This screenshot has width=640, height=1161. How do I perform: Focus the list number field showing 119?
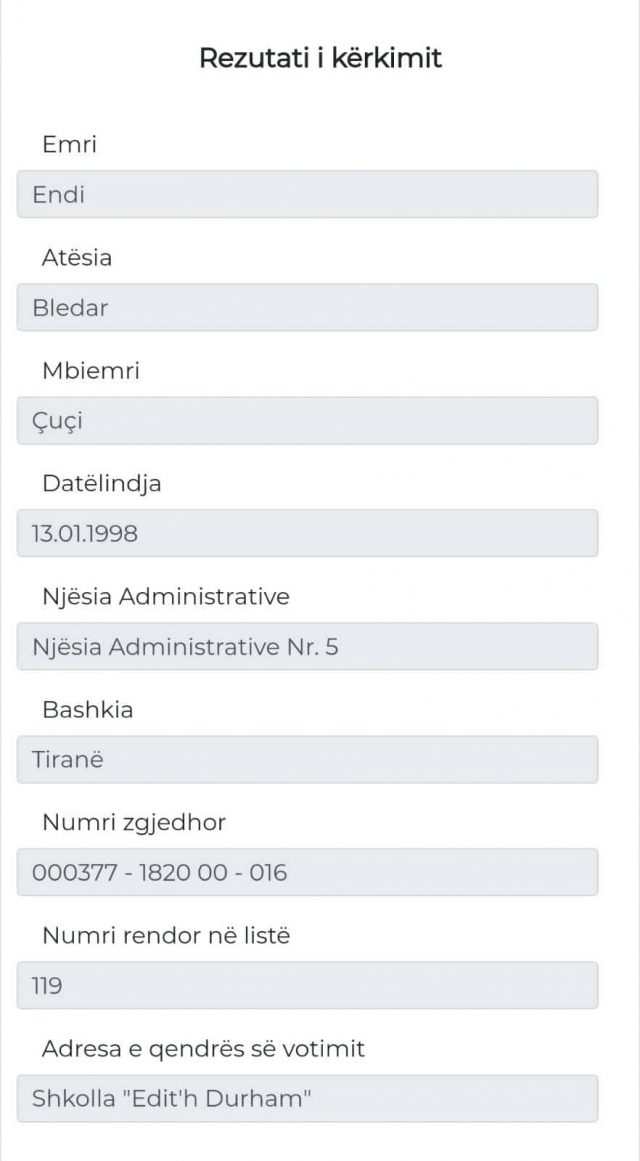tap(307, 985)
